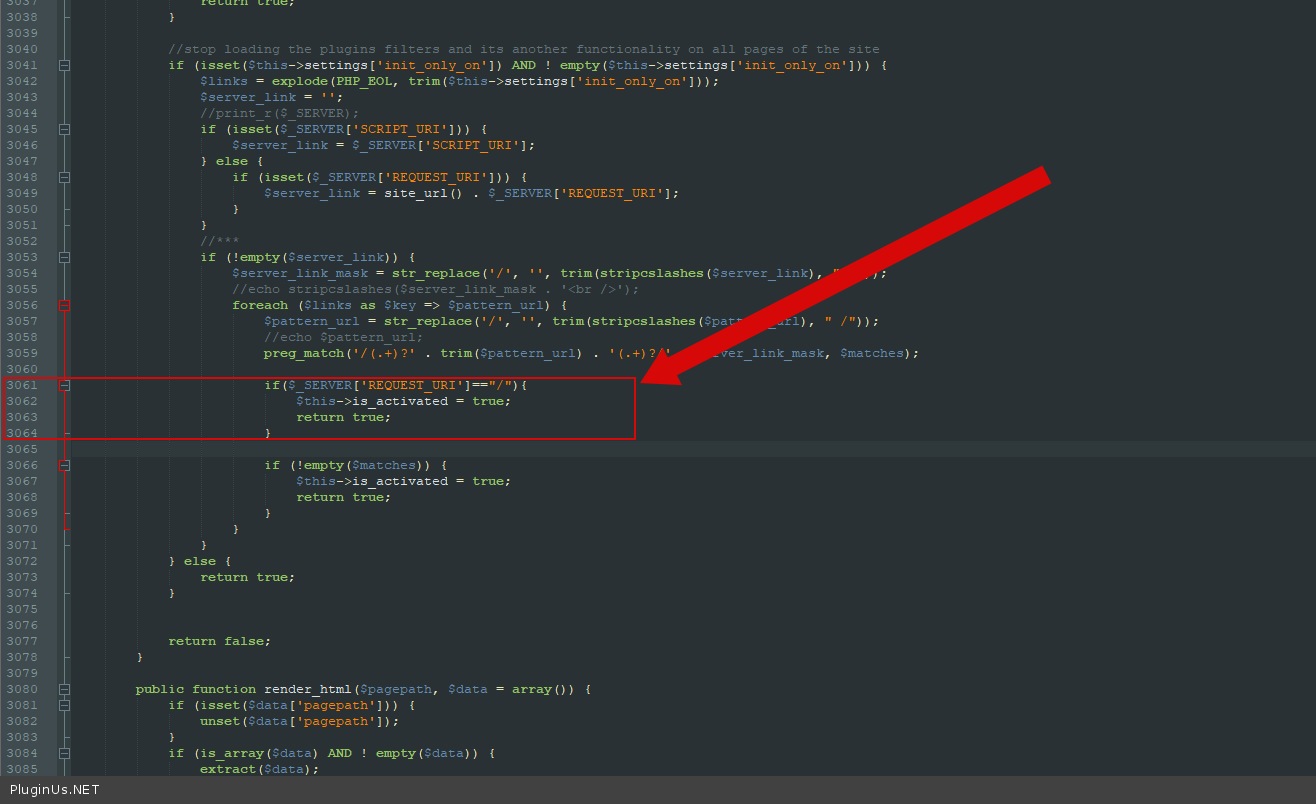Collapse the render_html function at line 3080
The height and width of the screenshot is (804, 1316).
(x=65, y=689)
